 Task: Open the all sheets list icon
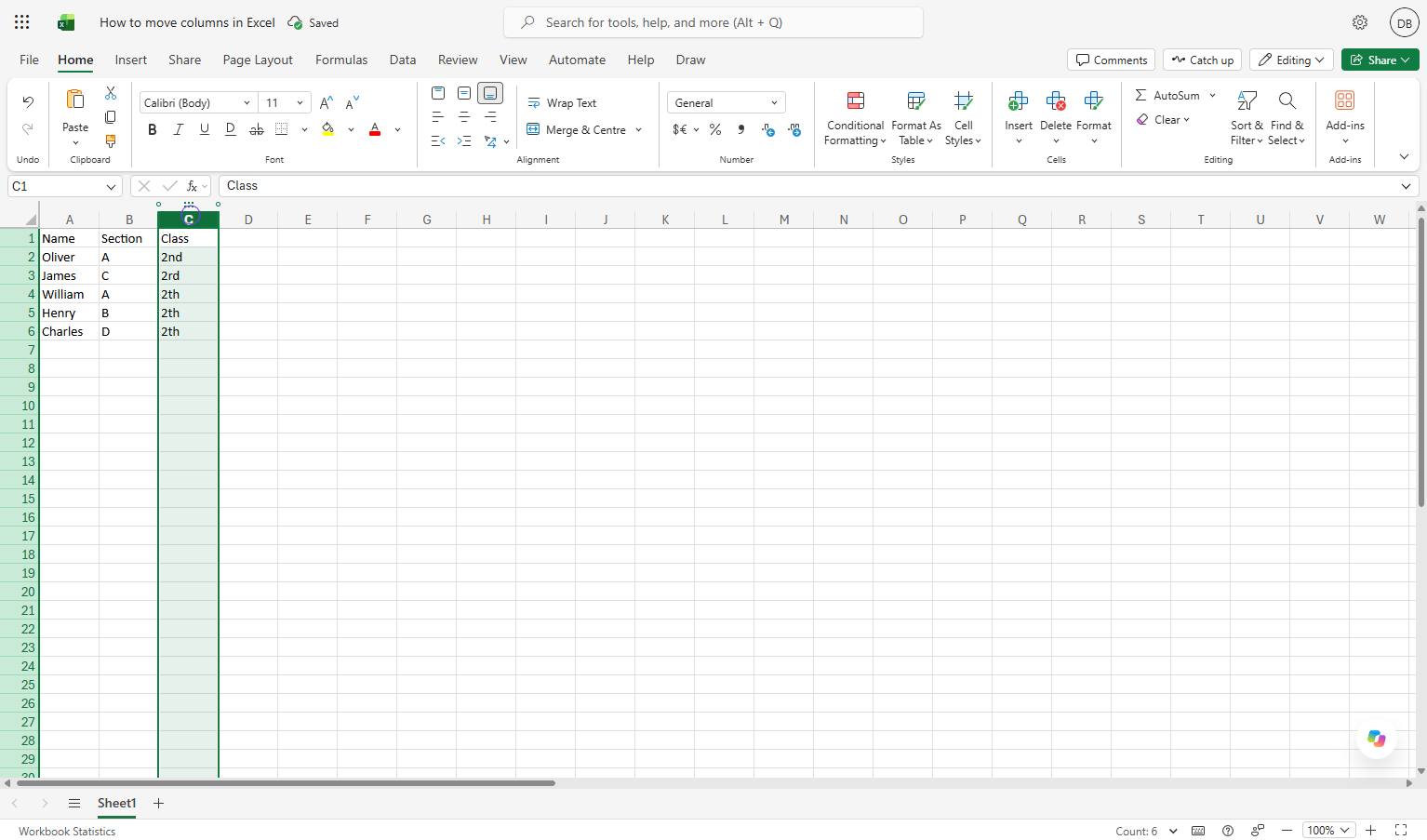pyautogui.click(x=74, y=804)
